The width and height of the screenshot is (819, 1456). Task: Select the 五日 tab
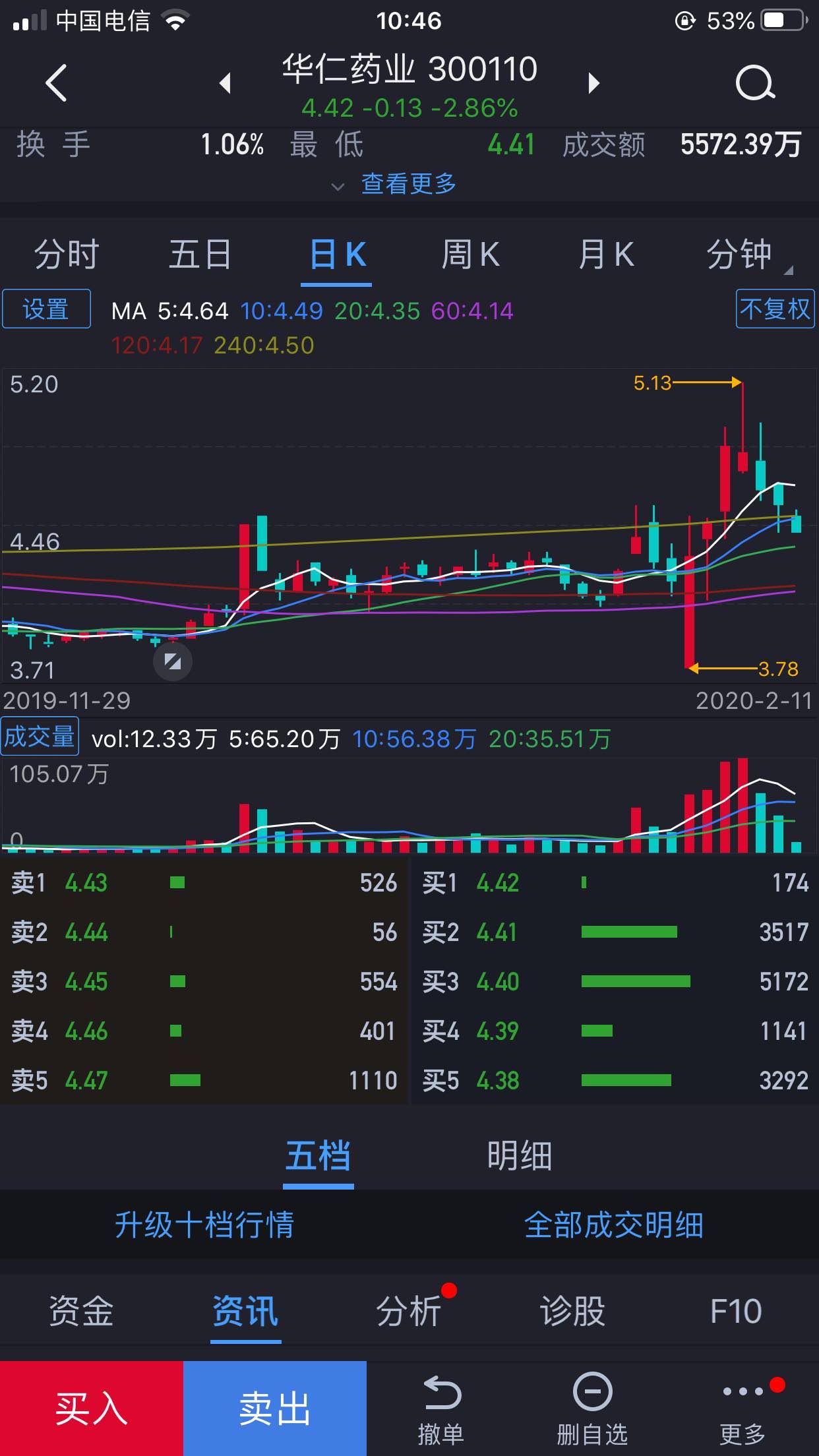click(x=200, y=255)
